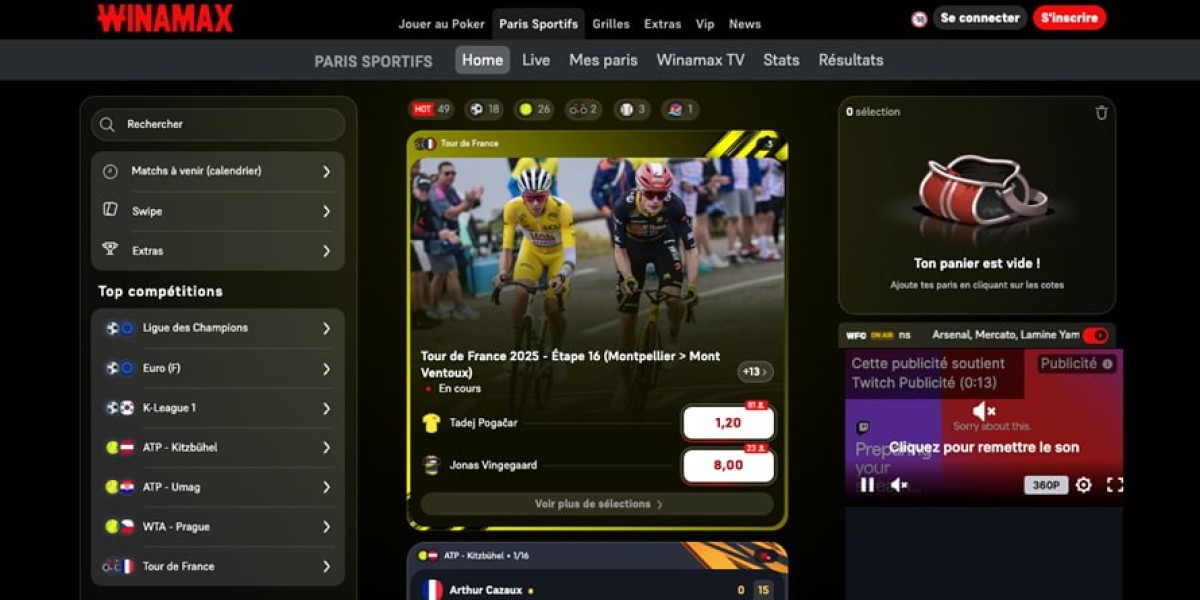Filter events by cycling icon (2)
This screenshot has height=600, width=1200.
coord(583,109)
